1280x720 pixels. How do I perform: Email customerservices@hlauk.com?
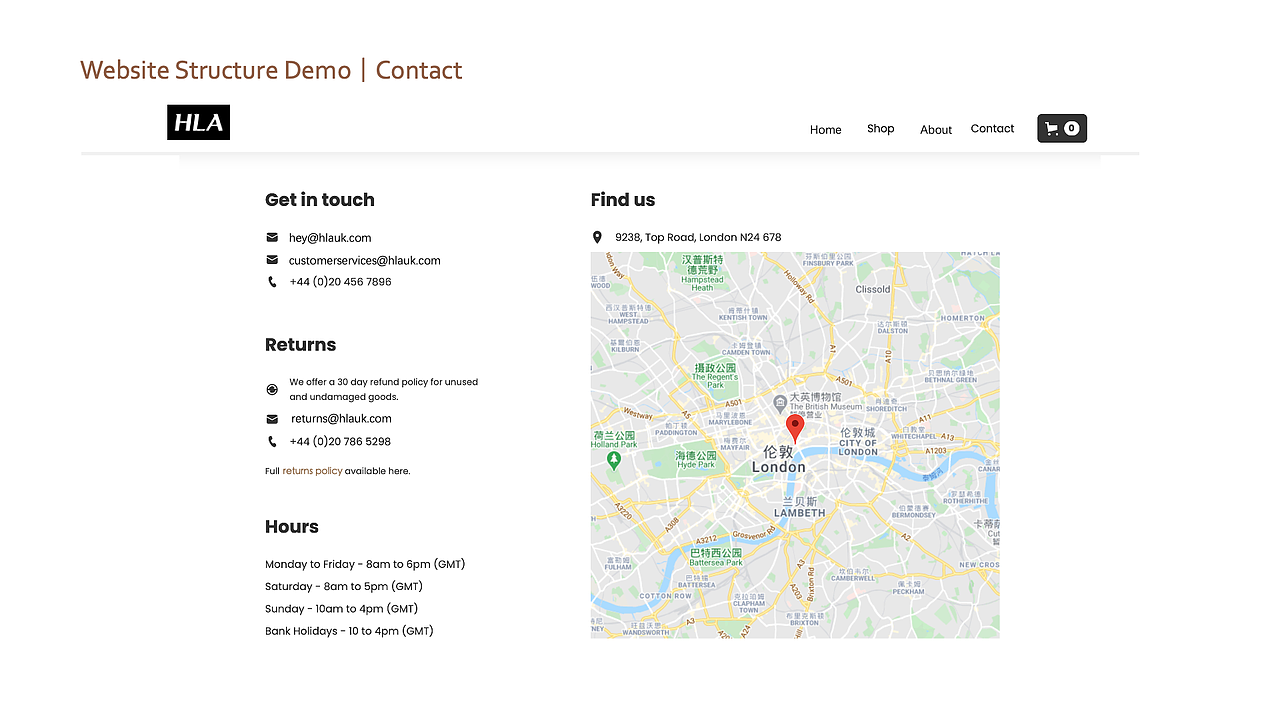point(365,261)
